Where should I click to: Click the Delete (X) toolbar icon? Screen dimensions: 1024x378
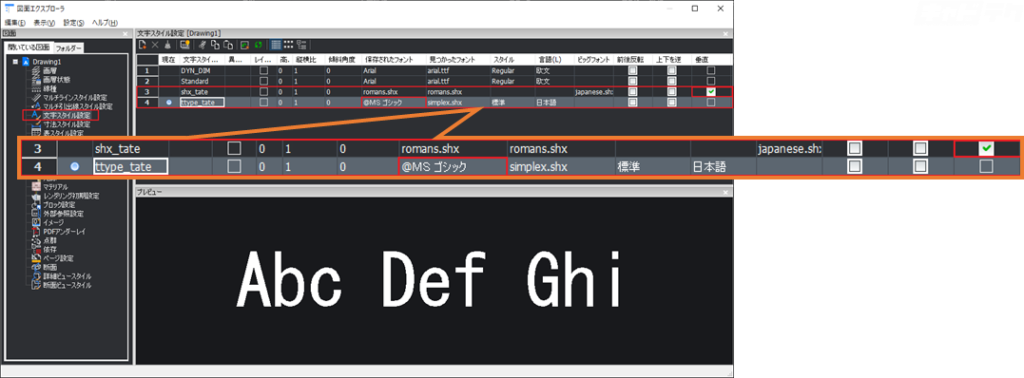[x=155, y=45]
